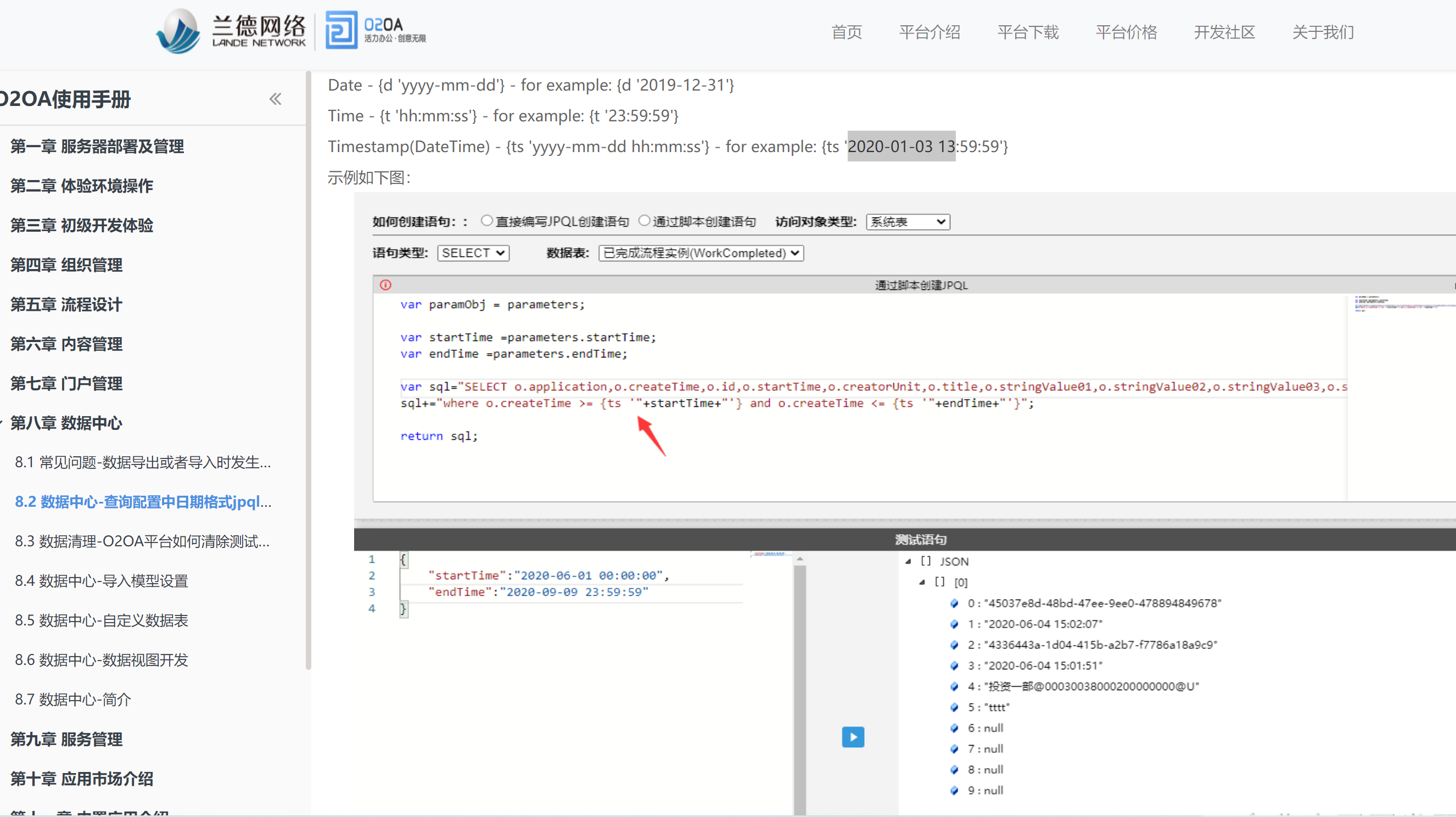
Task: Go to 开发社区 navigation item
Action: coord(1224,32)
